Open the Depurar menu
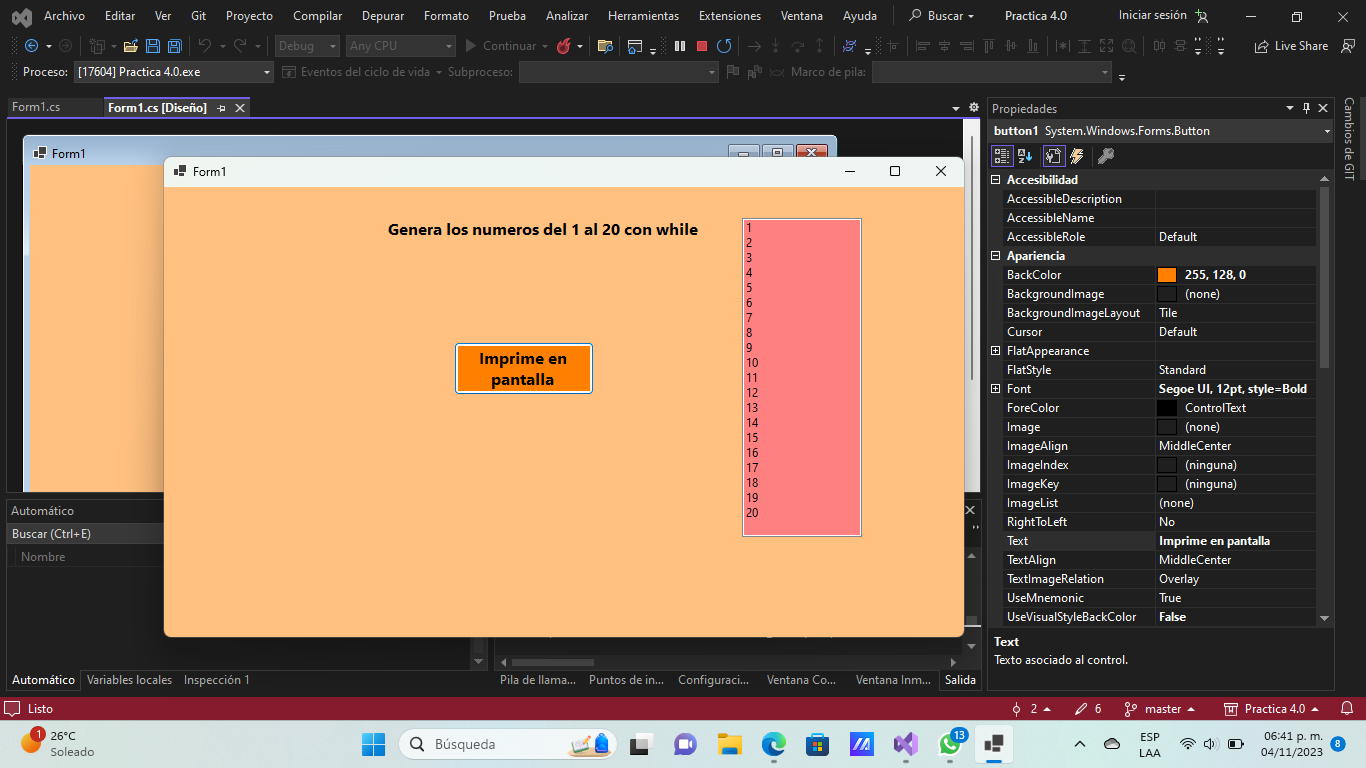 pyautogui.click(x=382, y=15)
